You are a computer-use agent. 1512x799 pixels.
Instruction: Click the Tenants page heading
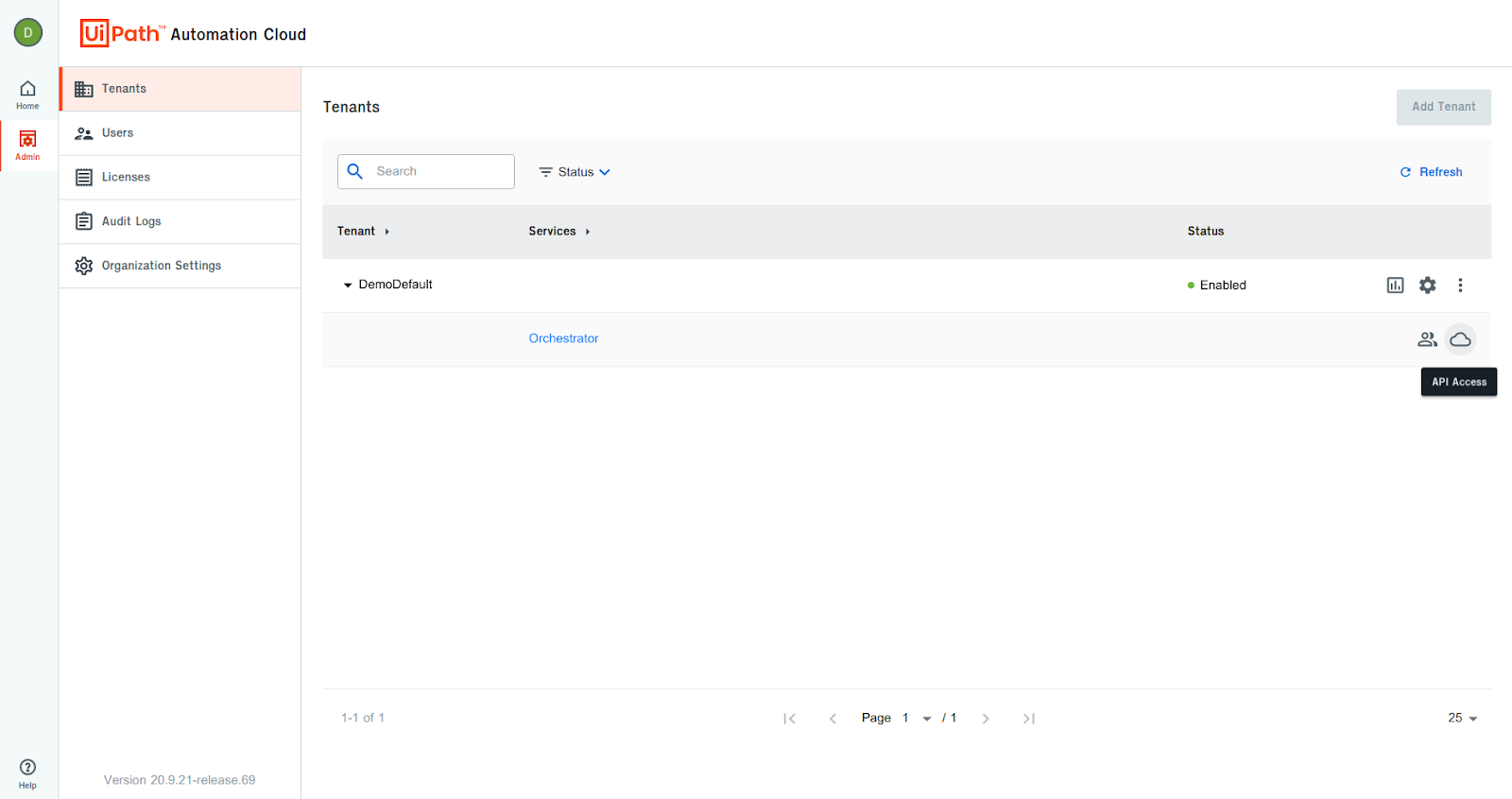tap(352, 107)
